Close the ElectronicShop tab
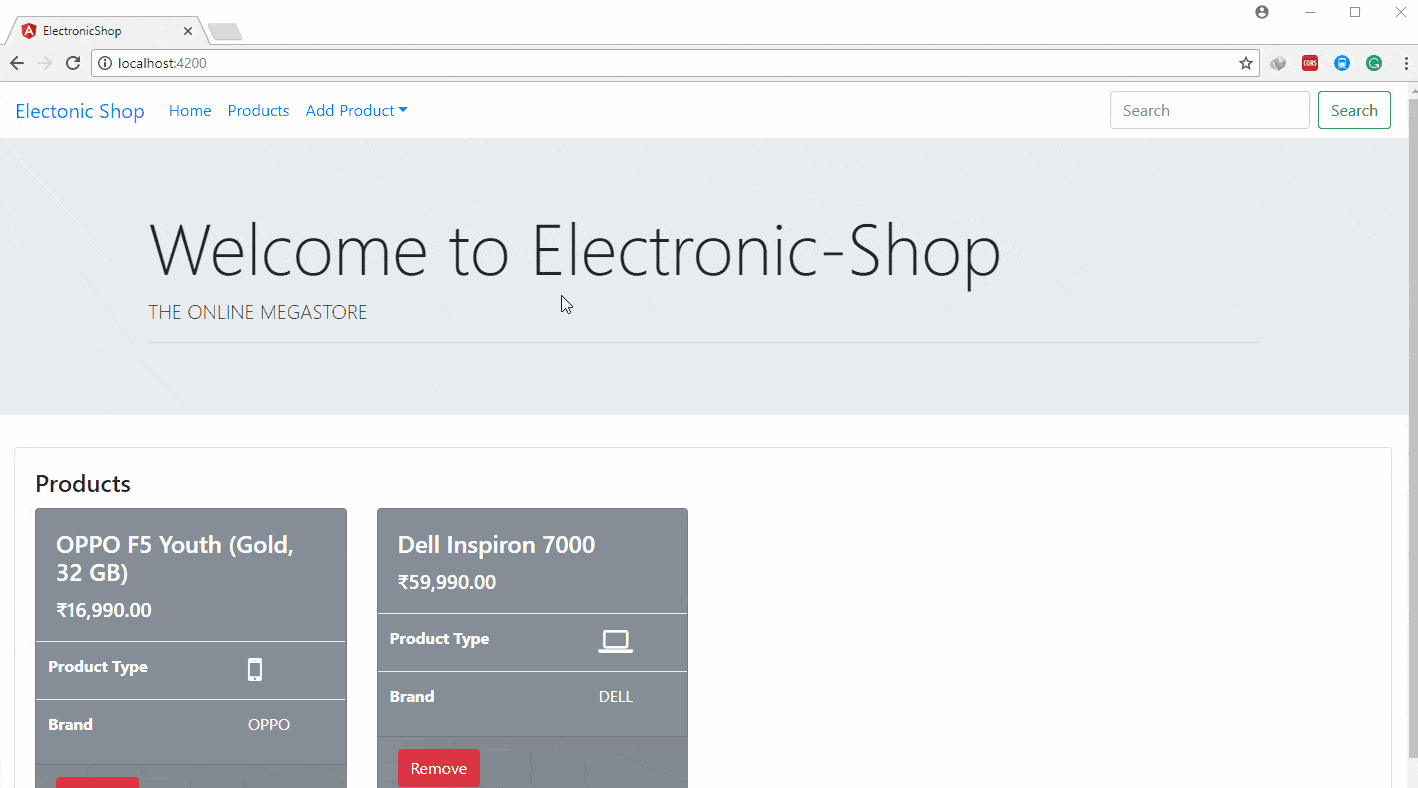Image resolution: width=1418 pixels, height=788 pixels. 187,31
